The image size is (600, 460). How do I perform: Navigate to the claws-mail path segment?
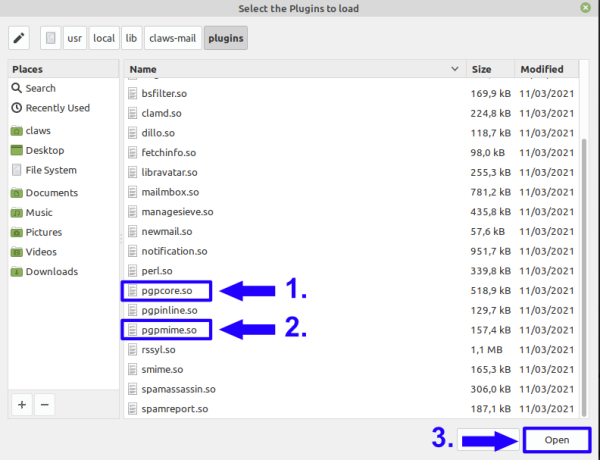pyautogui.click(x=173, y=39)
